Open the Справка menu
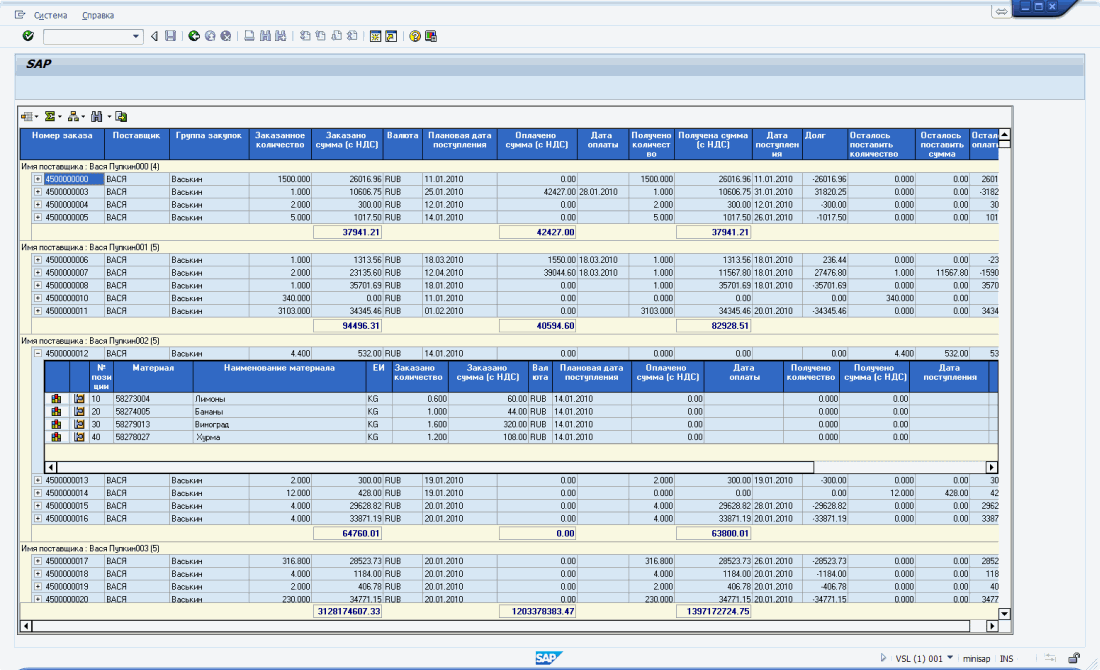The width and height of the screenshot is (1100, 670). click(98, 15)
